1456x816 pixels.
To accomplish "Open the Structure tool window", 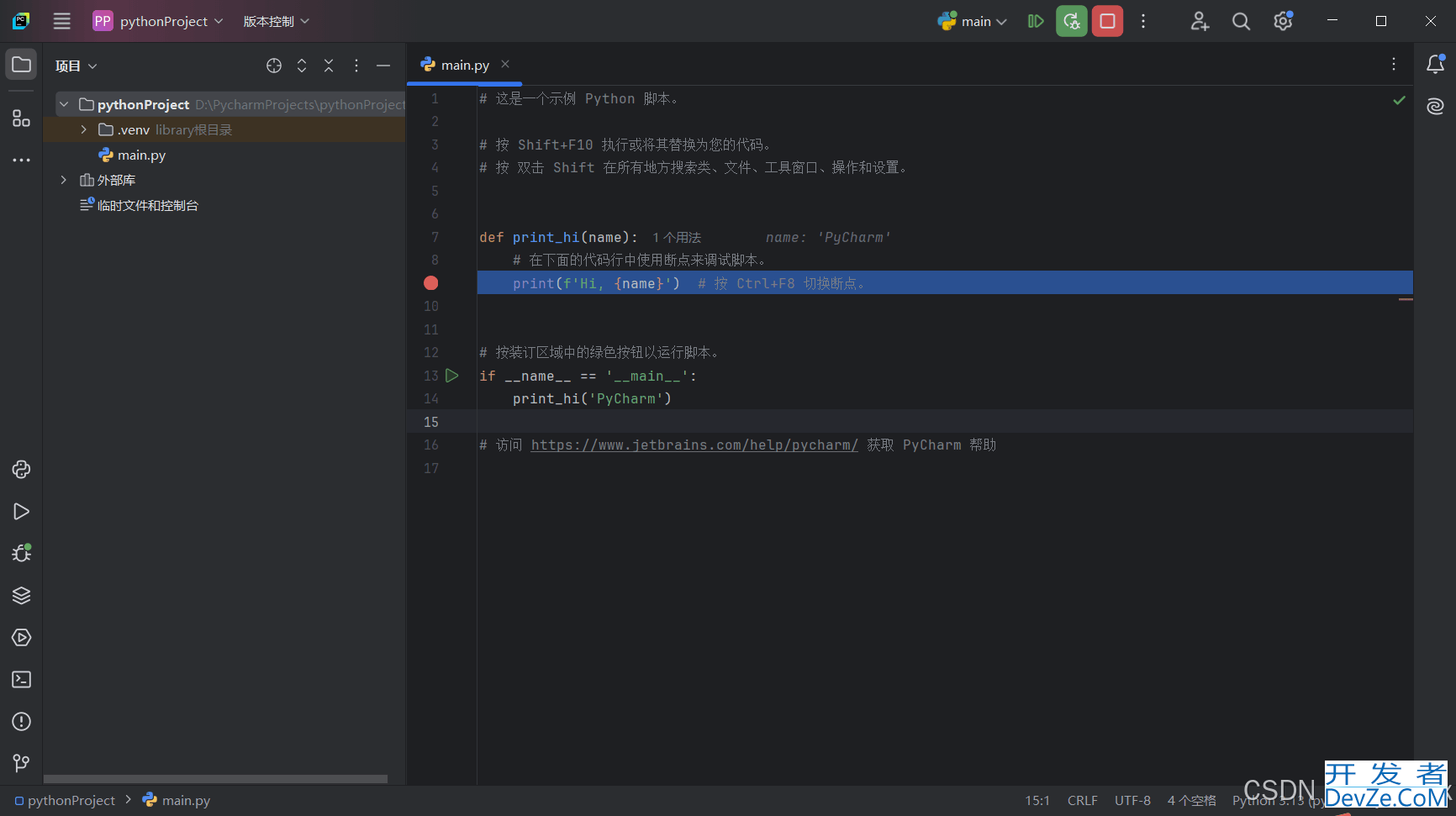I will 21,118.
